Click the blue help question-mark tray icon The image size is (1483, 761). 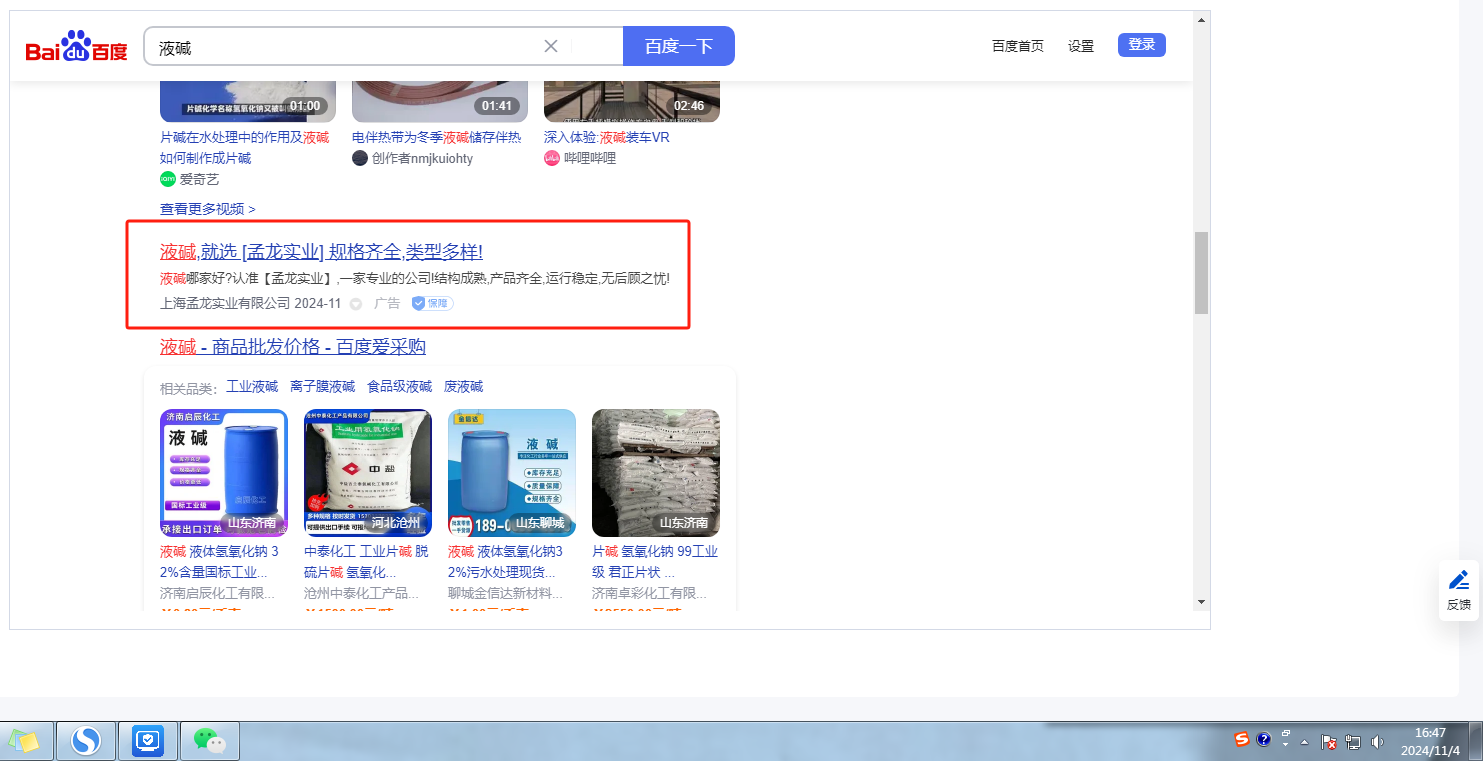1264,740
